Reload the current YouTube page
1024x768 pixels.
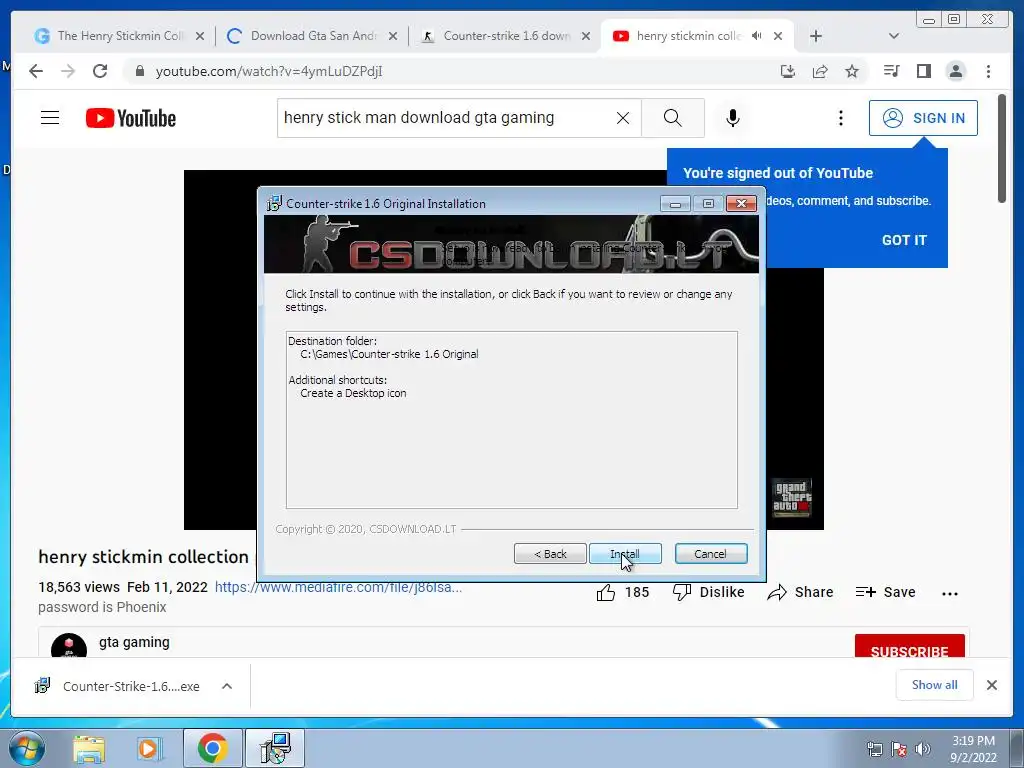click(100, 71)
